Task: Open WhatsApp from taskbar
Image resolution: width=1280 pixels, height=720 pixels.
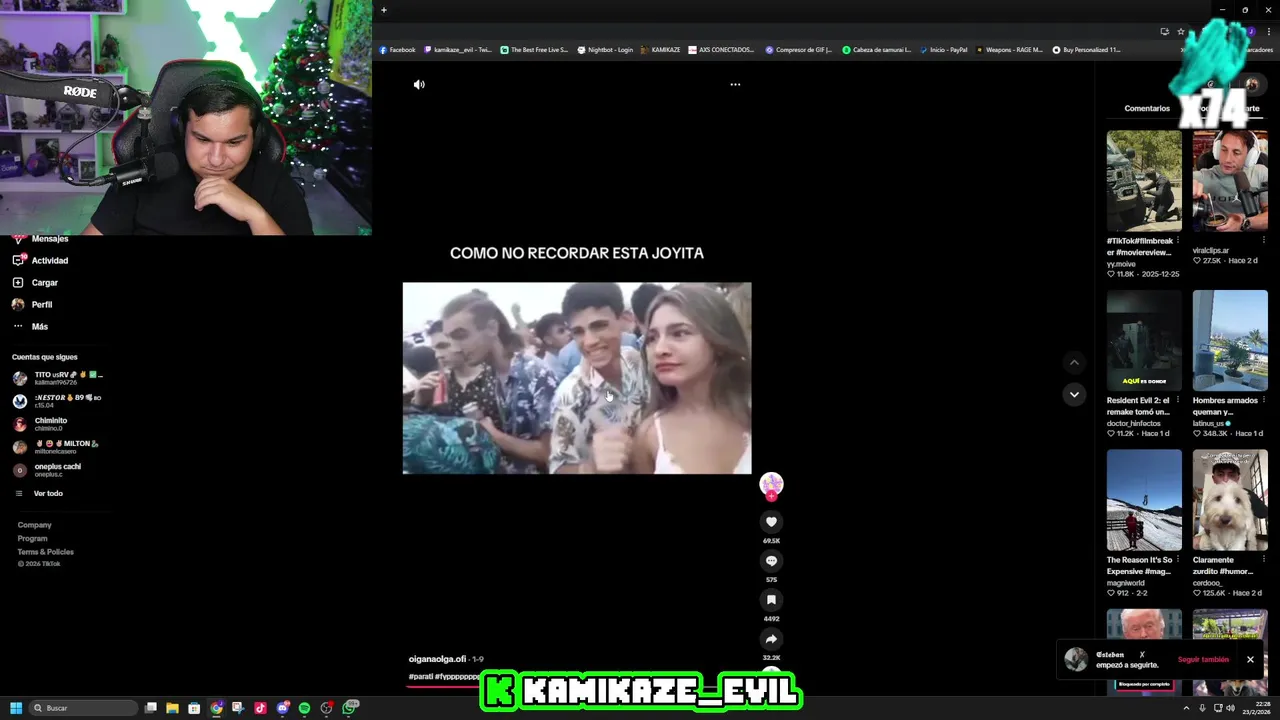Action: [350, 708]
